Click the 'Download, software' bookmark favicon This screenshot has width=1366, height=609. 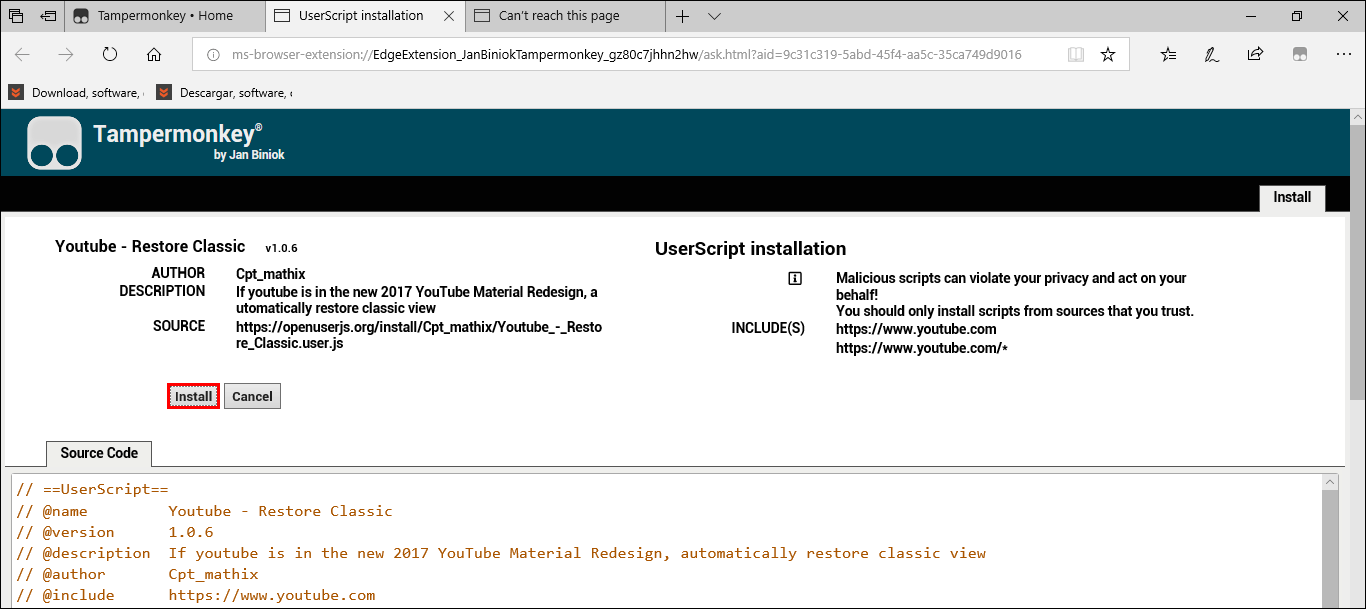tap(16, 92)
